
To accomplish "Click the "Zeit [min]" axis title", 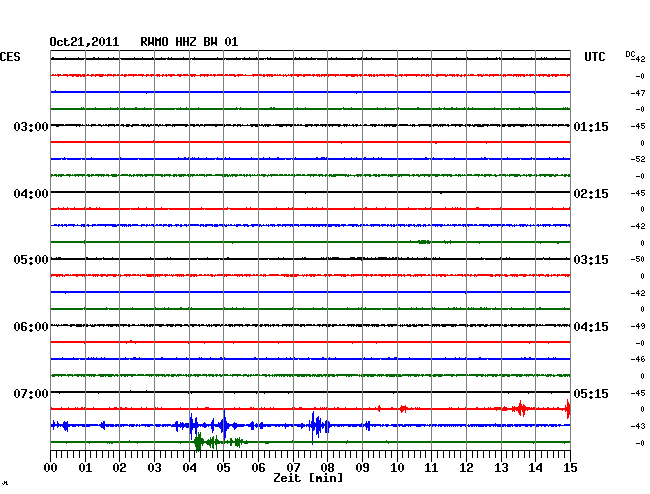I will pyautogui.click(x=308, y=478).
